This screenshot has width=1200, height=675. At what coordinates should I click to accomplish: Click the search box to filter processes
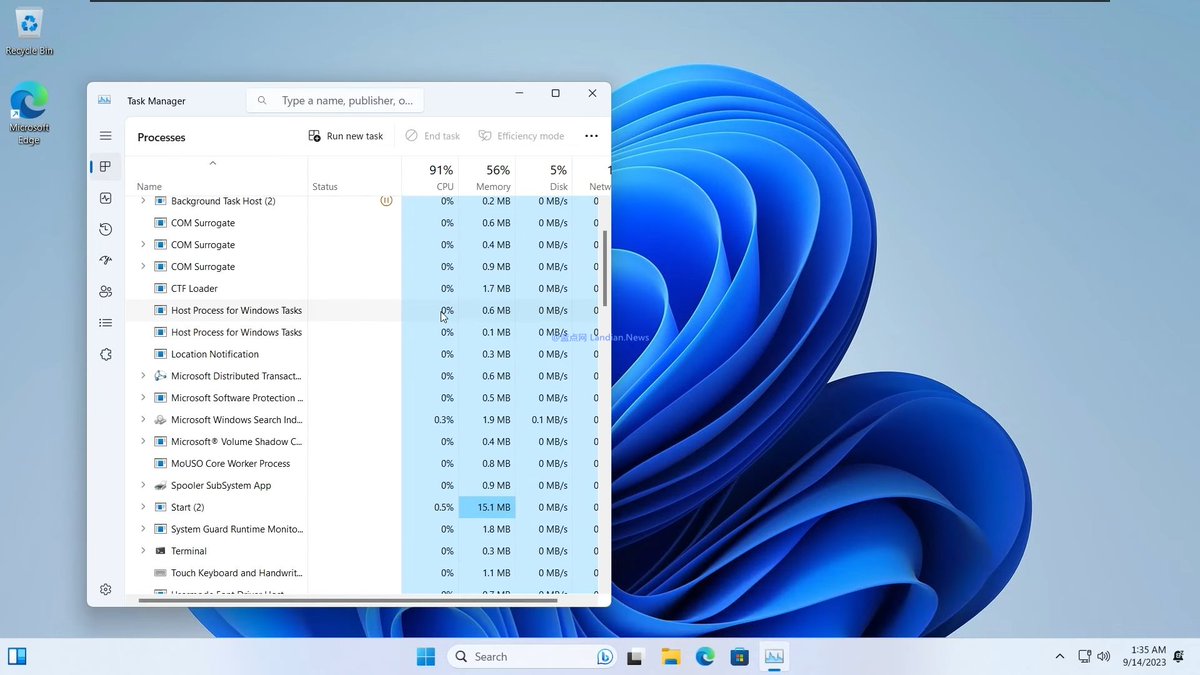tap(334, 100)
